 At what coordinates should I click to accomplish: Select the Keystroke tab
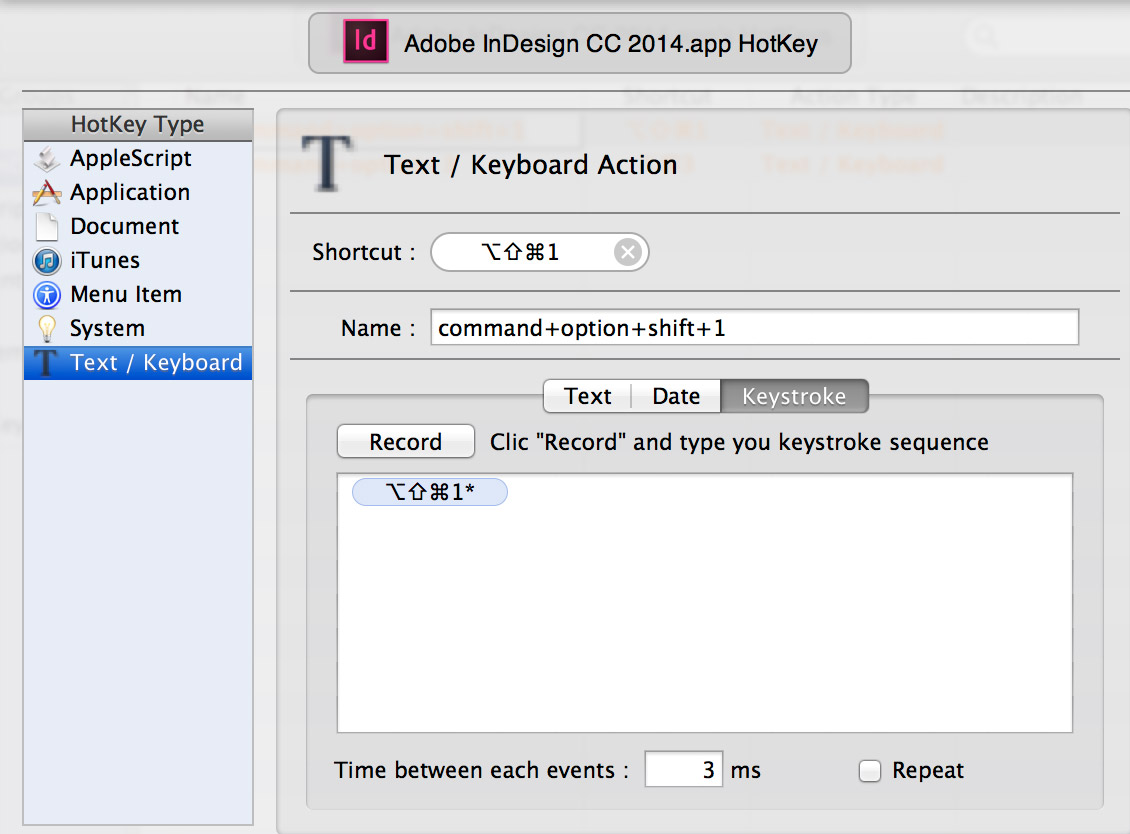tap(794, 396)
